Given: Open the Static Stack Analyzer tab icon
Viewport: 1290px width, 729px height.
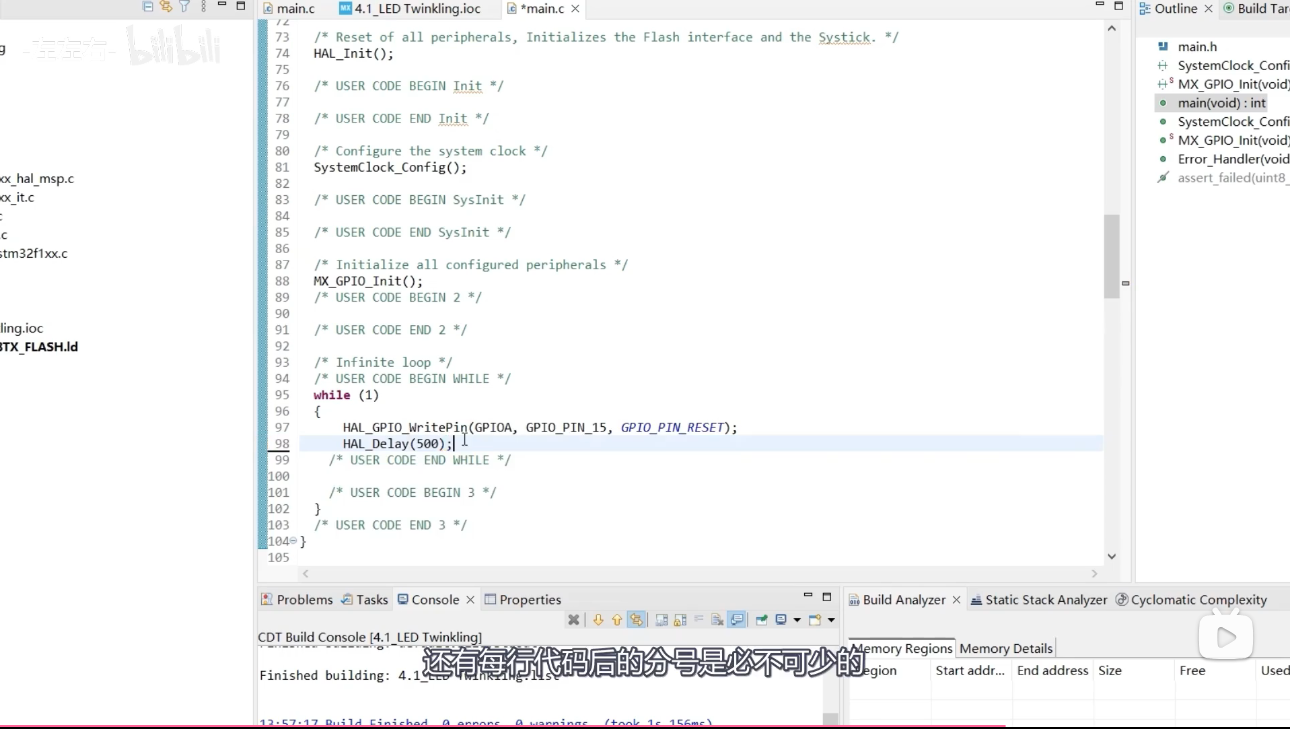Looking at the screenshot, I should (976, 600).
